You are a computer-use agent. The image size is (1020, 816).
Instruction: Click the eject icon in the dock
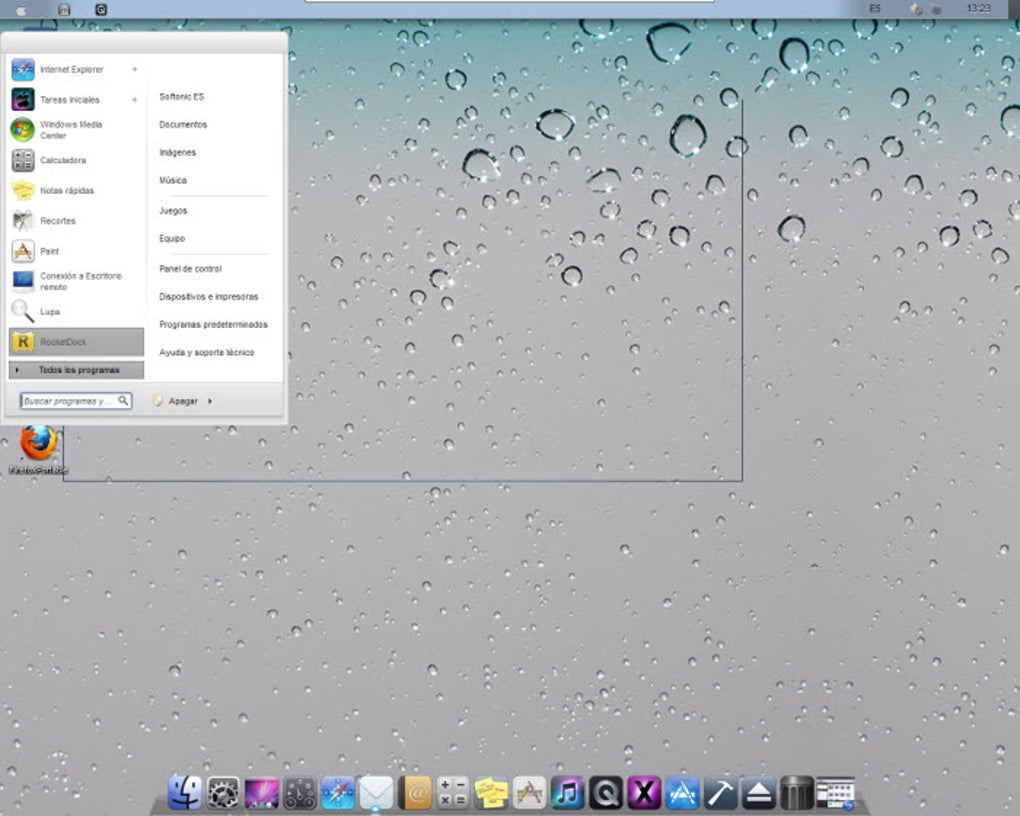coord(759,793)
